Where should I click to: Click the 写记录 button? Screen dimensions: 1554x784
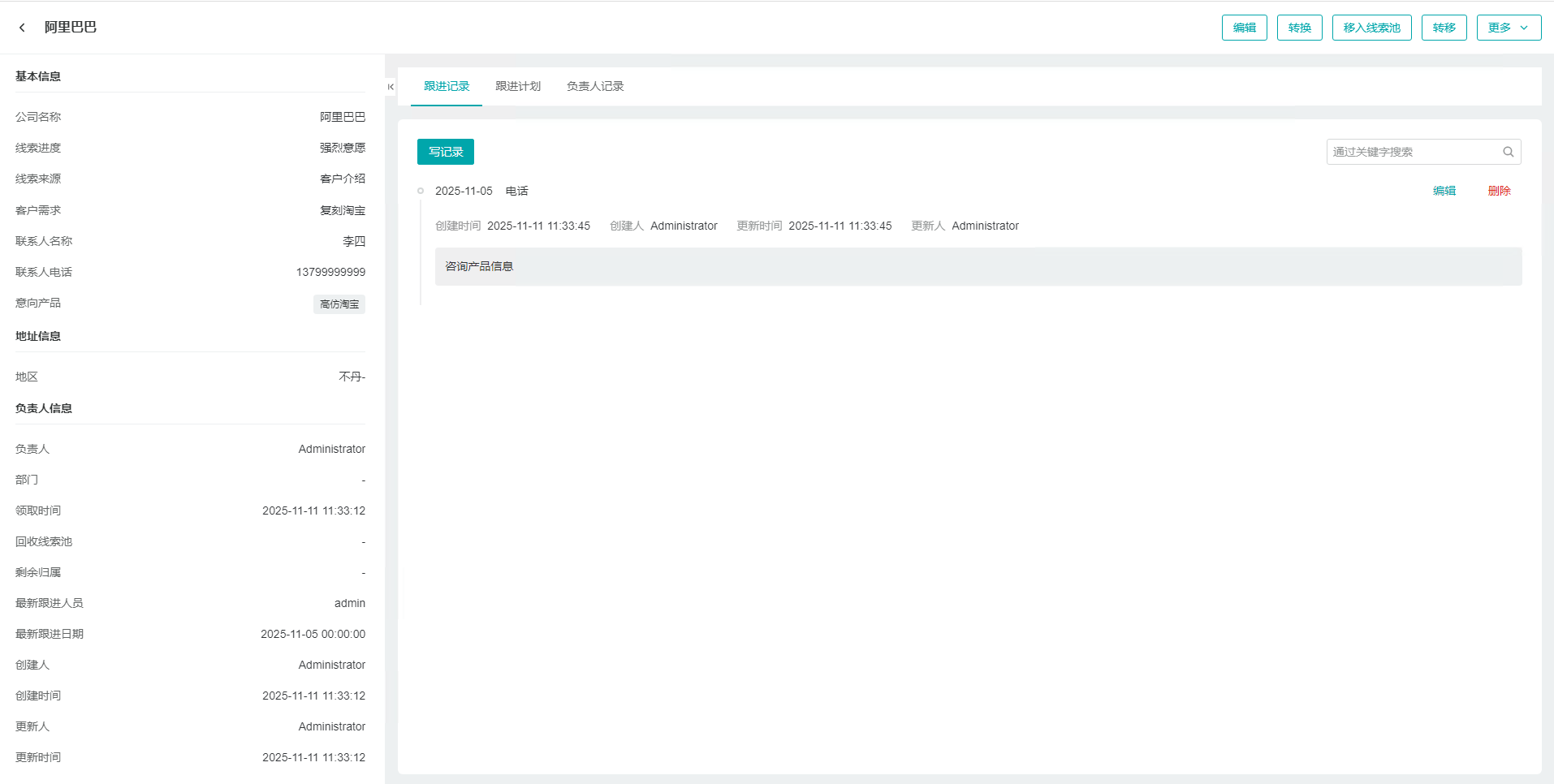coord(446,152)
